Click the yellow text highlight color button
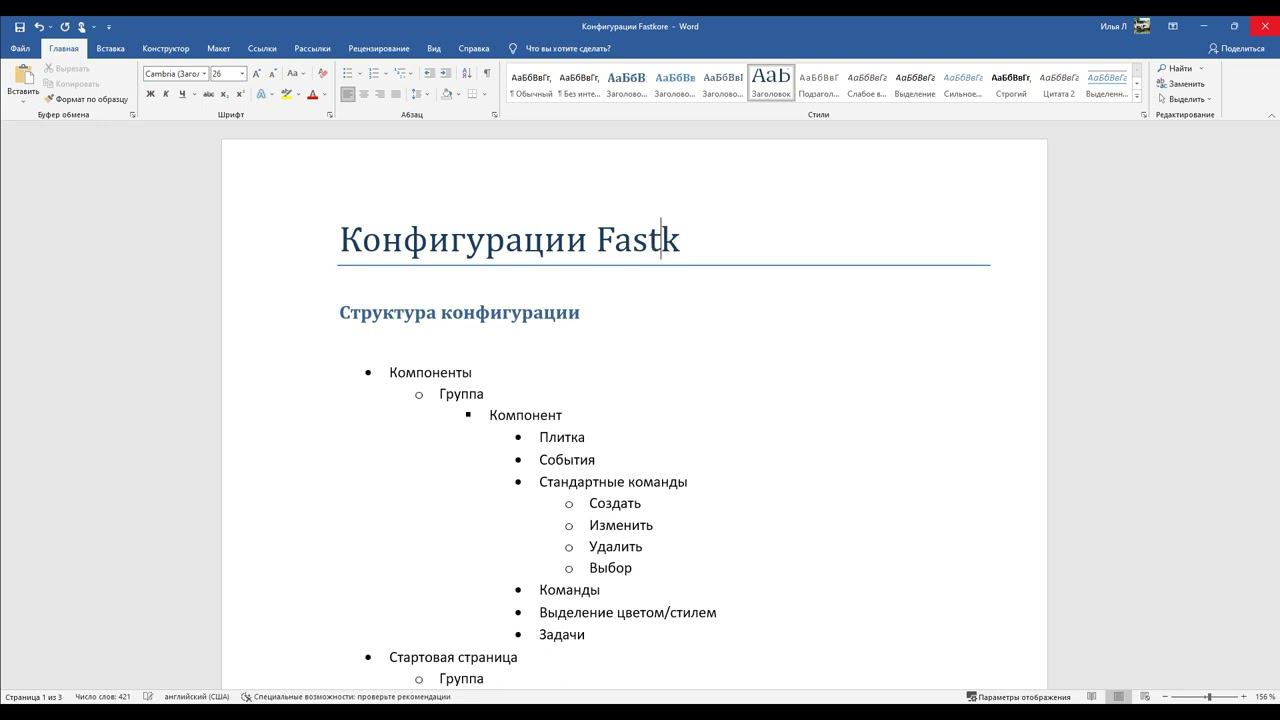 point(286,94)
